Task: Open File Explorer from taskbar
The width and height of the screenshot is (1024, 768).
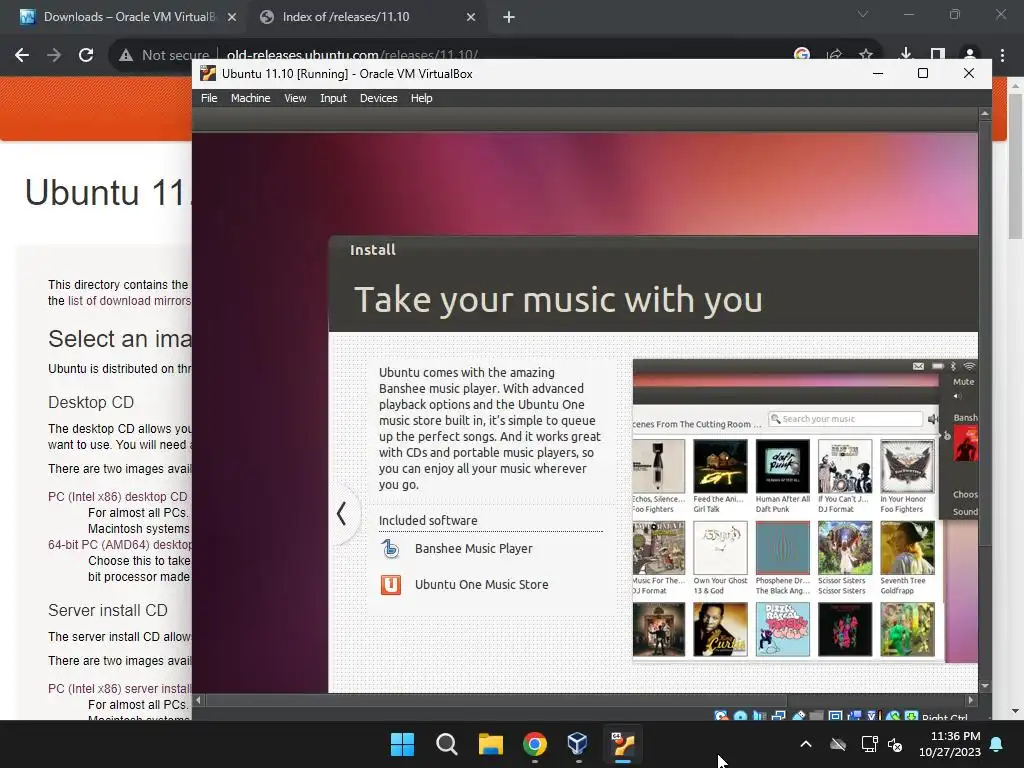Action: [490, 744]
